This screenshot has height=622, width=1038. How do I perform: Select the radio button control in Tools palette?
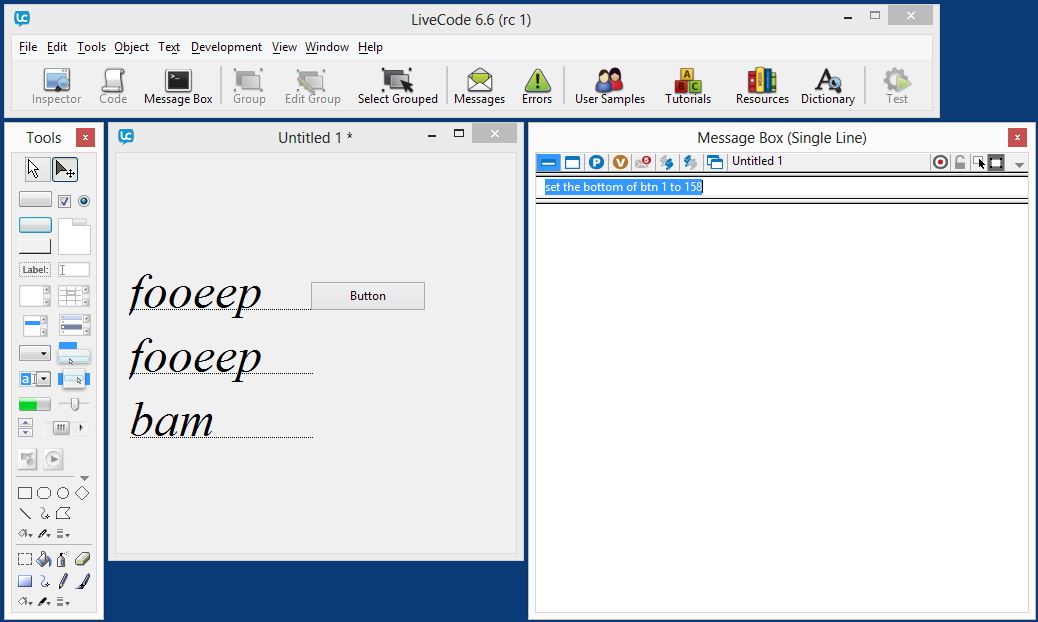click(x=84, y=201)
